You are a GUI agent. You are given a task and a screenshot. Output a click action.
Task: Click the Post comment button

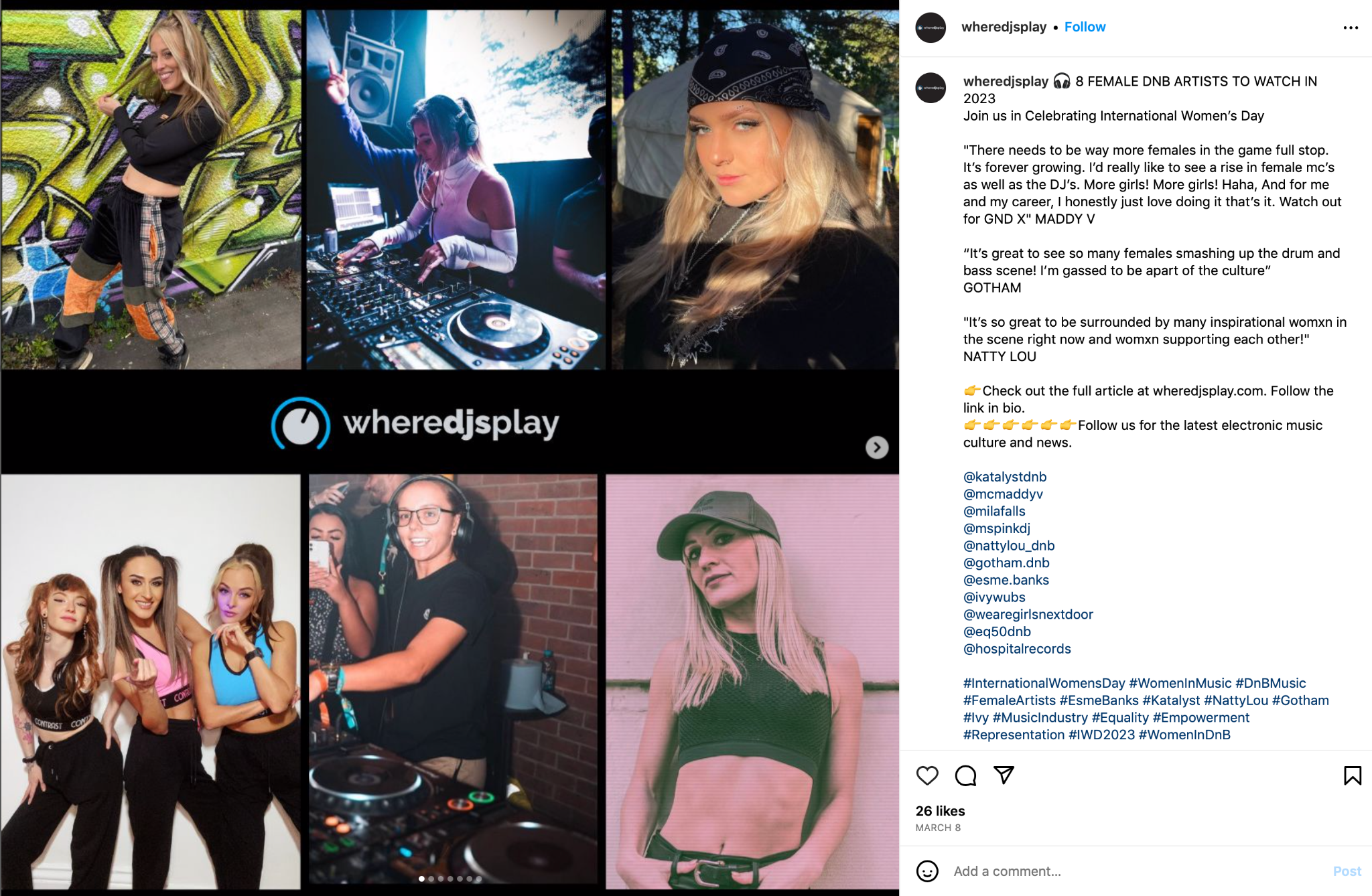tap(1347, 871)
